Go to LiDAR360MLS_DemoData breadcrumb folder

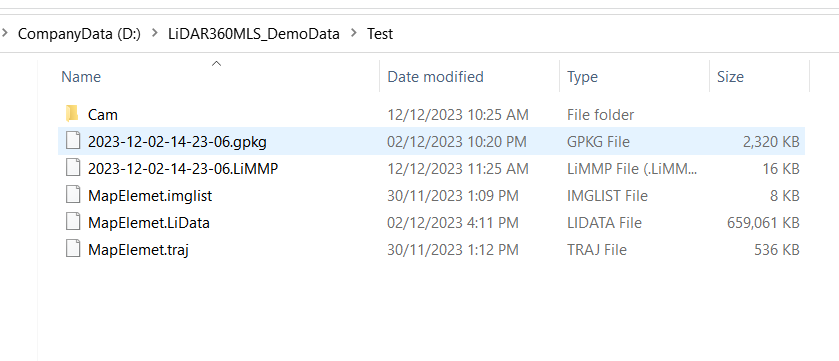pos(254,34)
